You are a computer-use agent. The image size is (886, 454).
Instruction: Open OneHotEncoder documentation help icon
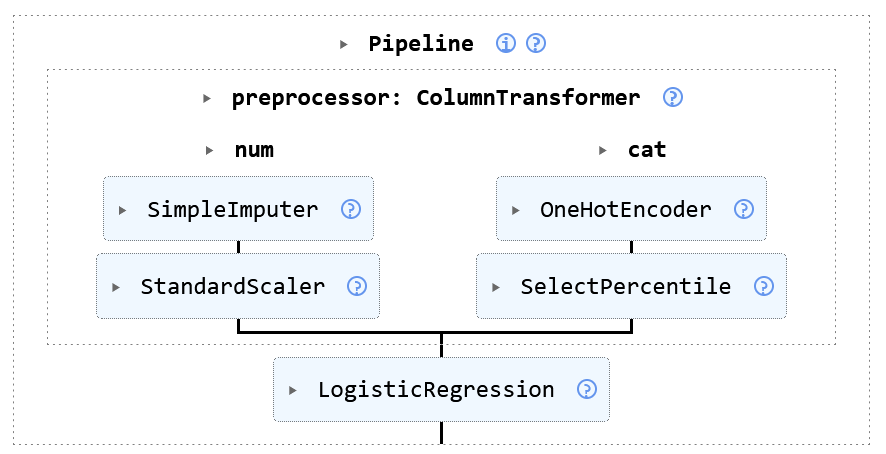pos(743,209)
